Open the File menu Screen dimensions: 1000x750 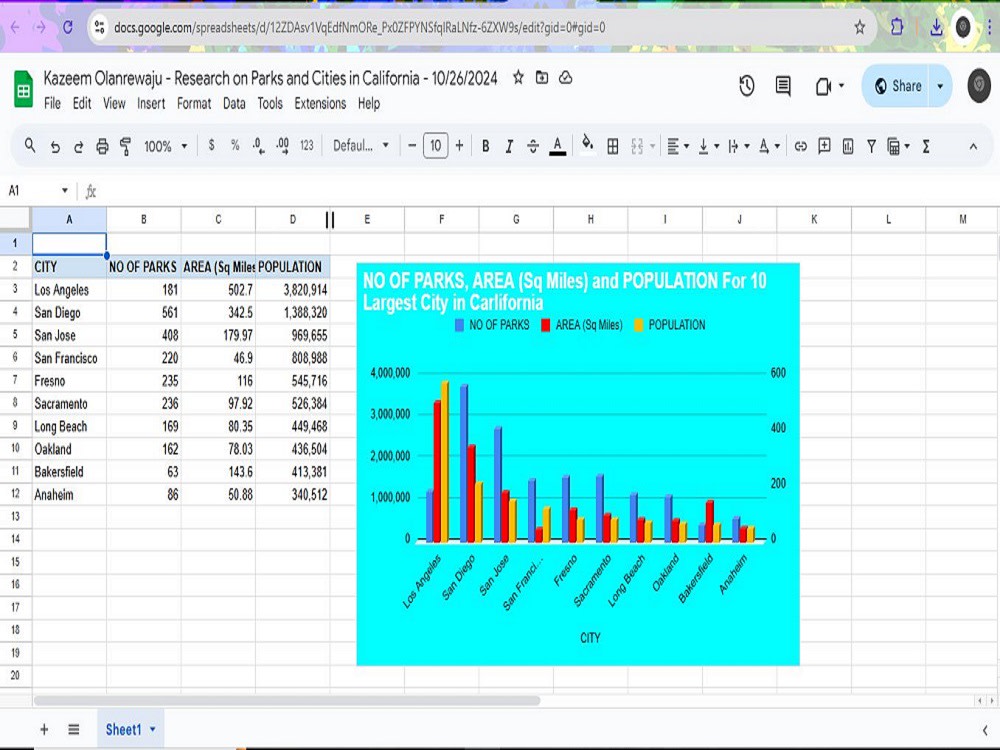pos(52,103)
